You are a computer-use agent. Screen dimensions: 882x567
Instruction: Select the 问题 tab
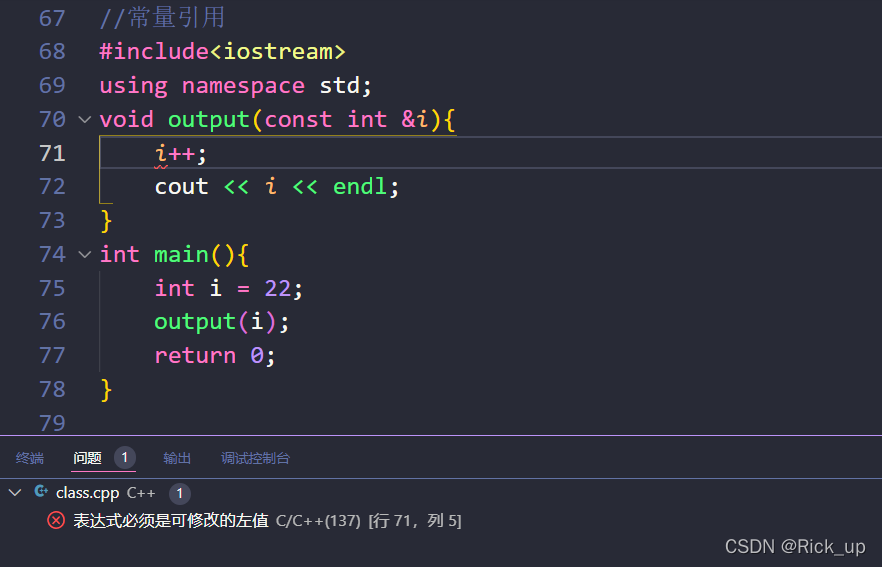point(87,458)
